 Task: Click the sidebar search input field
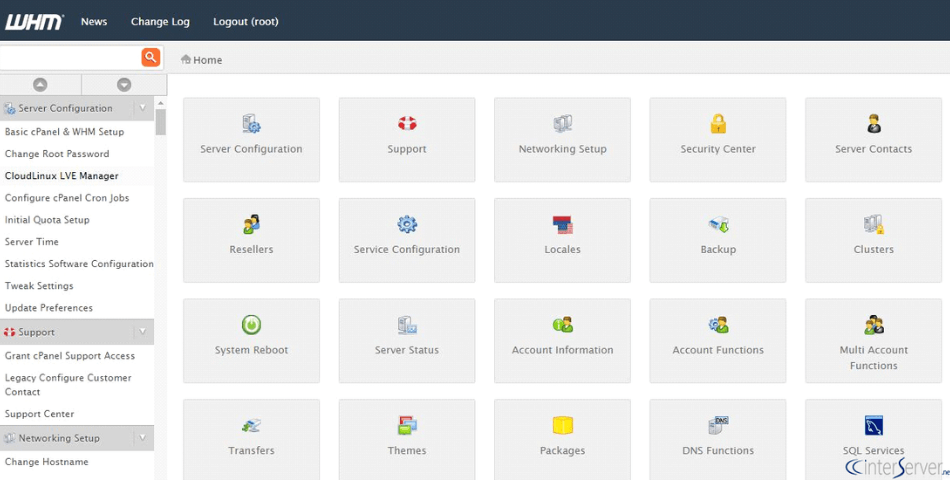tap(68, 57)
